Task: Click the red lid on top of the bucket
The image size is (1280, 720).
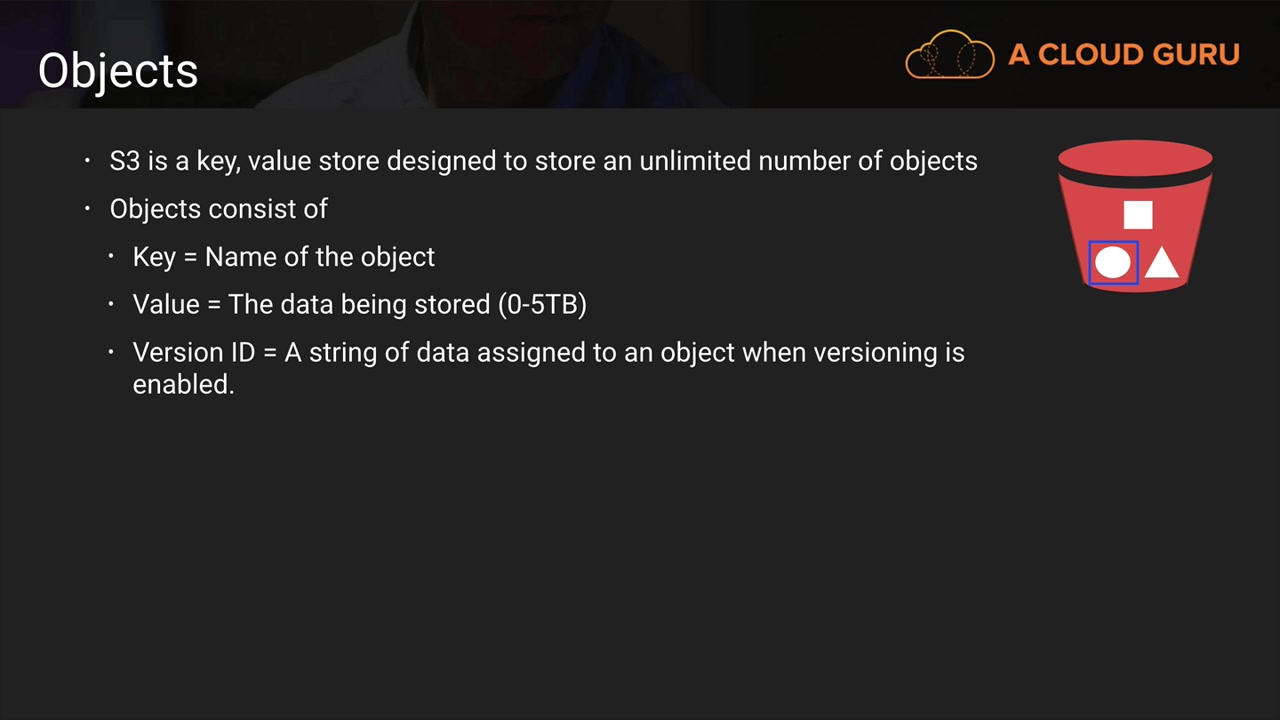Action: point(1135,157)
